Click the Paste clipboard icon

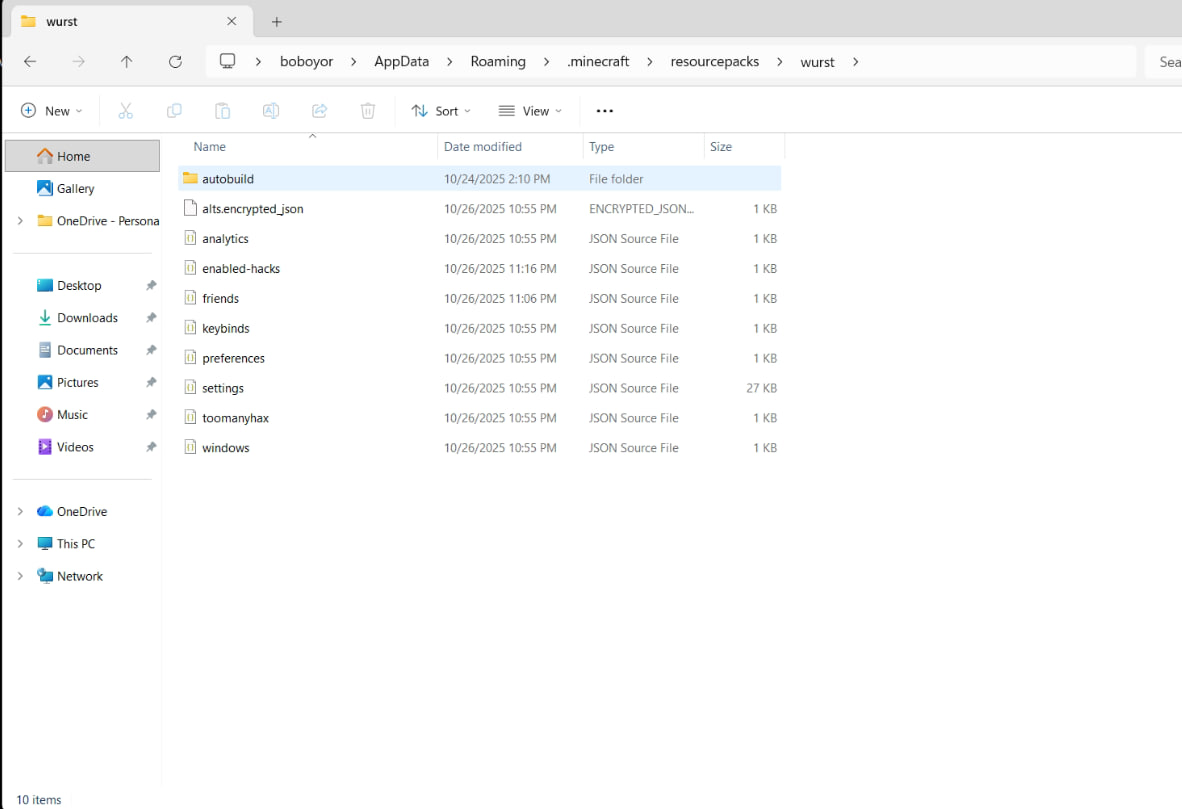point(222,111)
